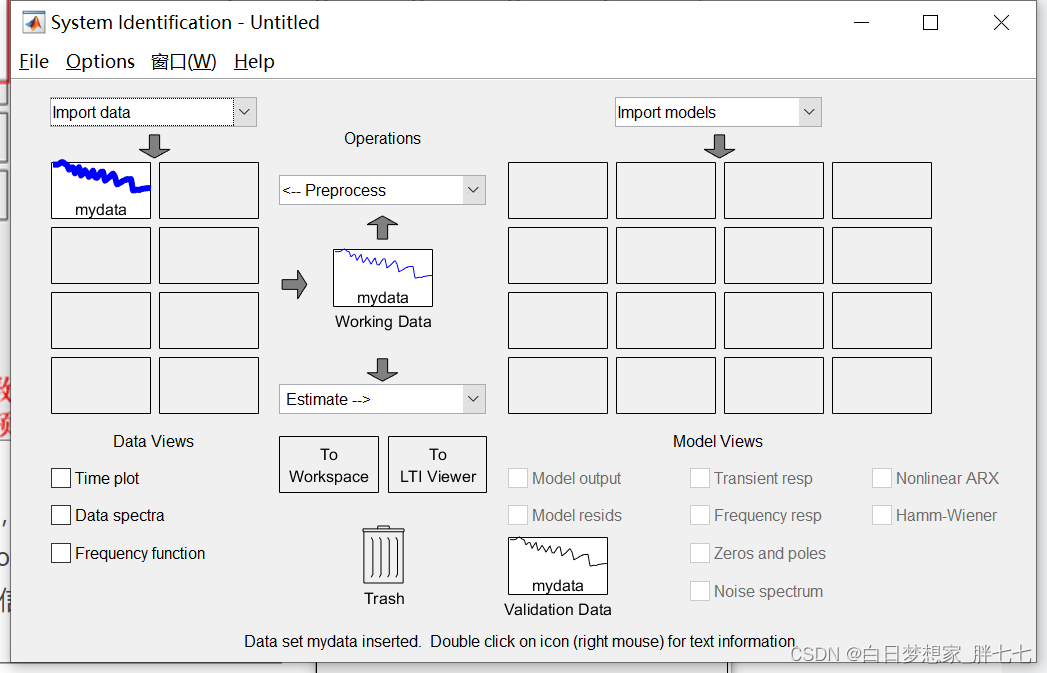Click arrow pointing down to Estimate
Viewport: 1047px width, 673px height.
point(383,370)
